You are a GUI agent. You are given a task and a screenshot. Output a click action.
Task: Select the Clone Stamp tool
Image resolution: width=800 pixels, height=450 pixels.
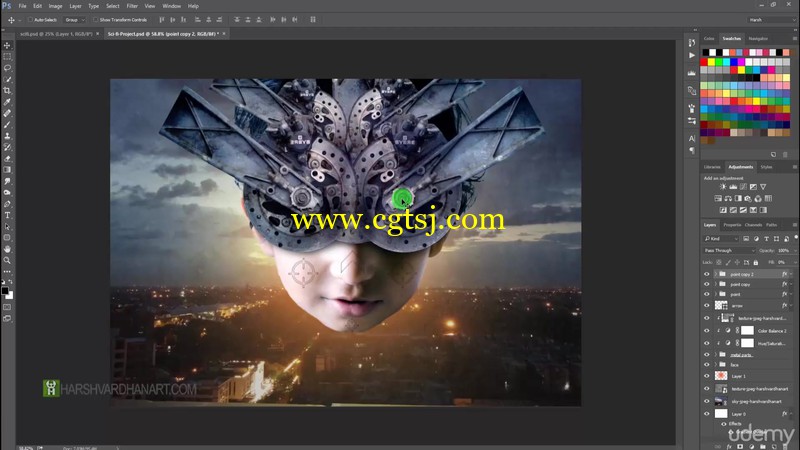(x=7, y=136)
